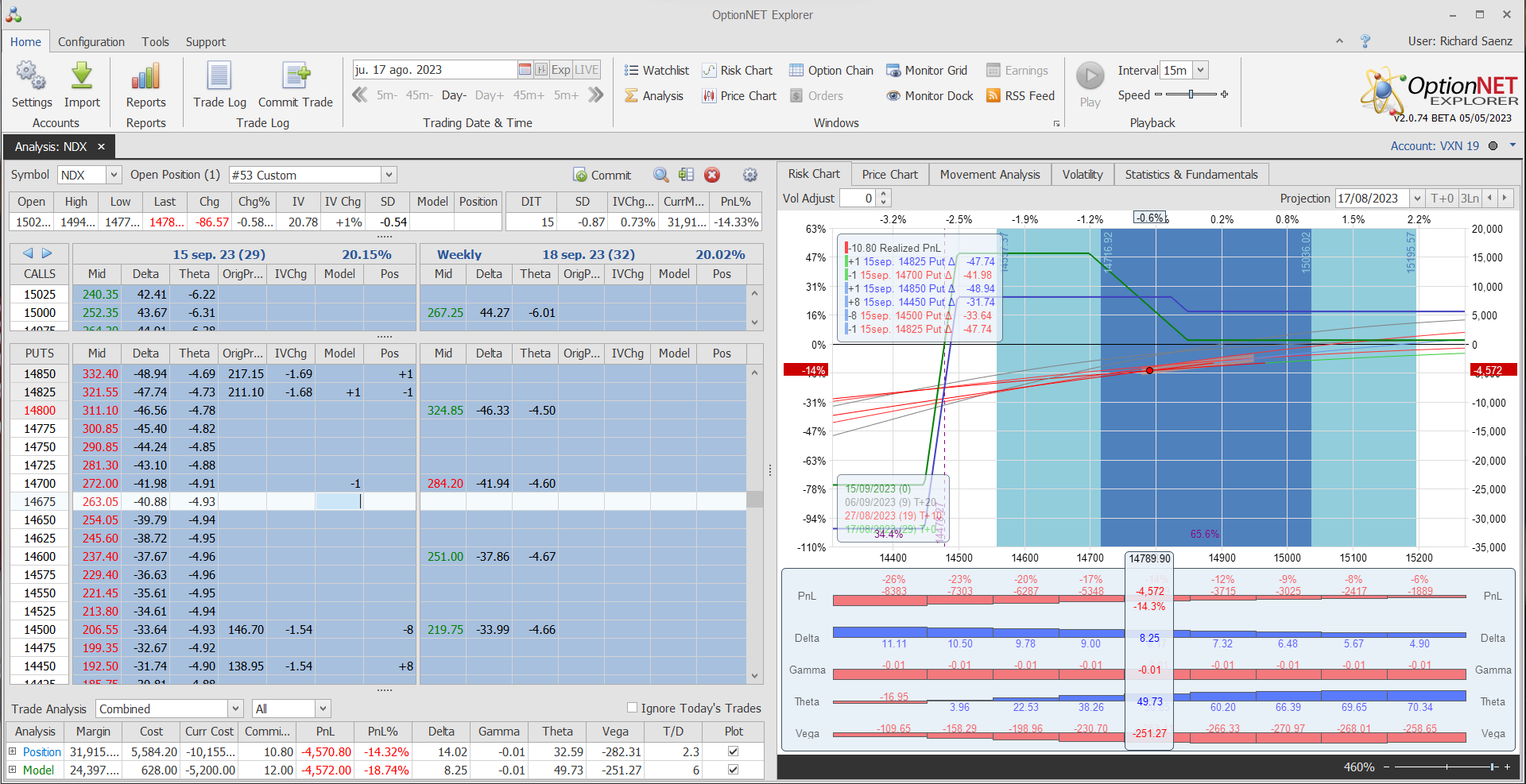Screen dimensions: 1526x784
Task: Uncheck the Plot checkbox for Model row
Action: [734, 770]
